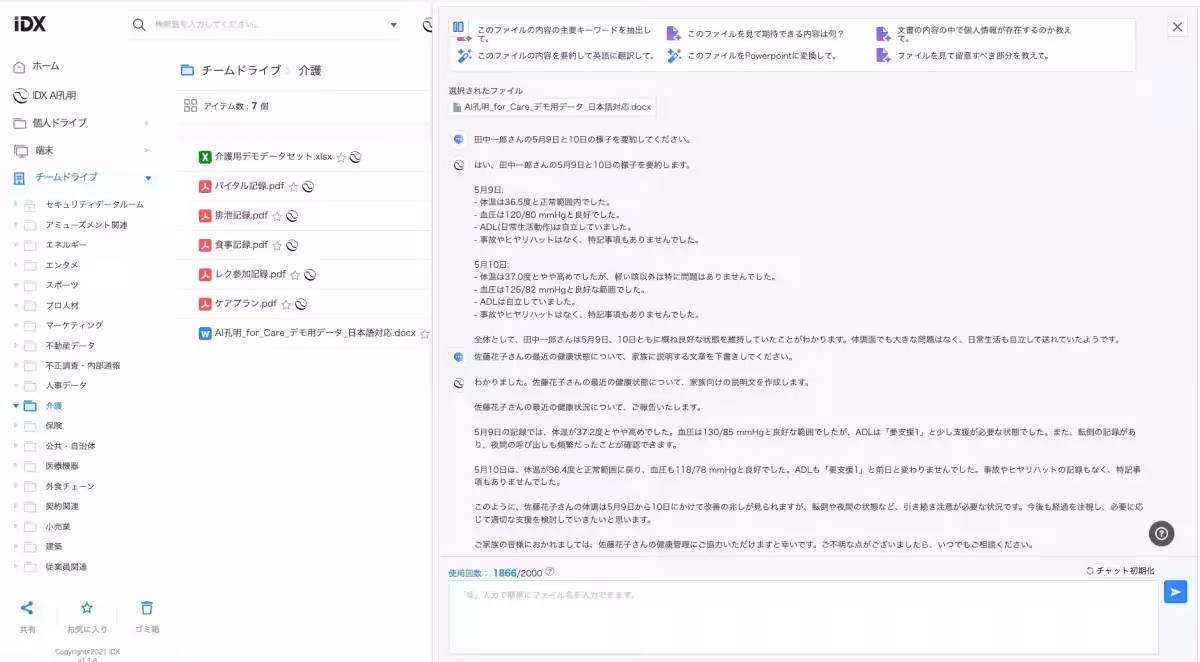Viewport: 1200px width, 662px height.
Task: Collapse the チームドライブ dropdown arrow
Action: pos(148,178)
